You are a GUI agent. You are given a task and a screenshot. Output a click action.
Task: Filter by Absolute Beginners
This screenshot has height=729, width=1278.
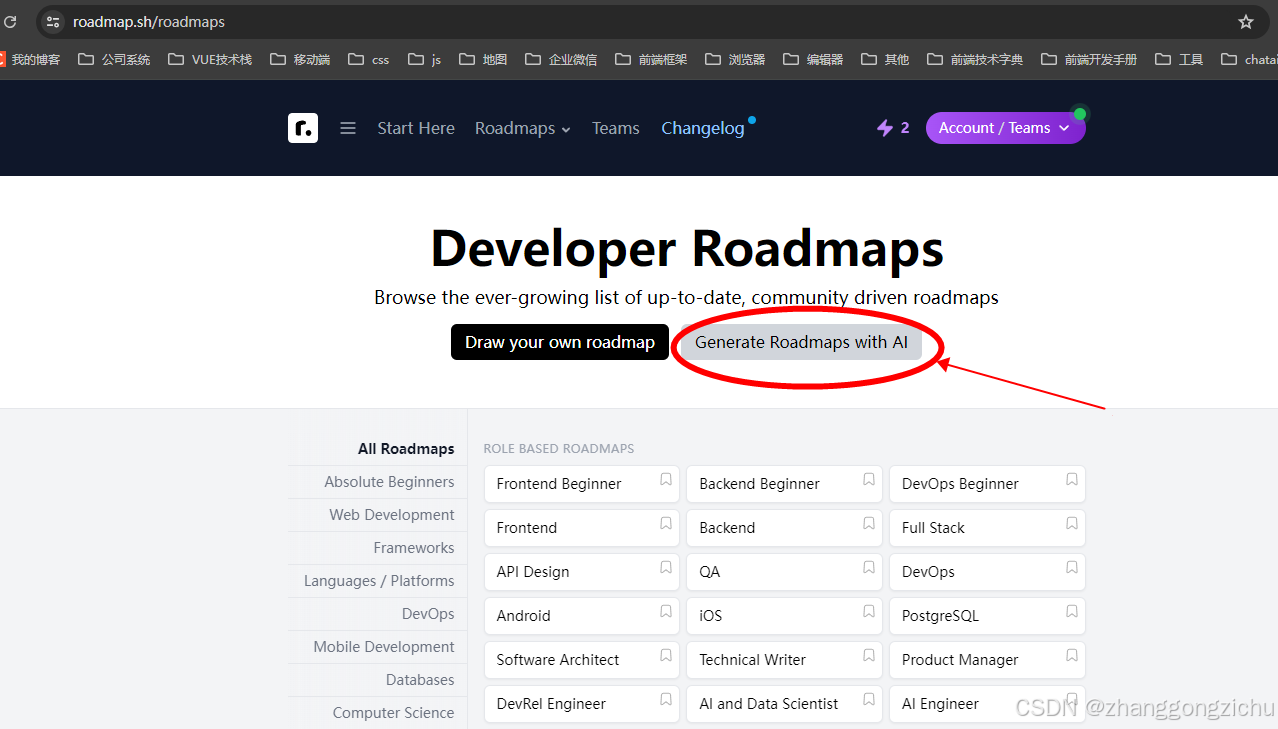click(x=389, y=482)
